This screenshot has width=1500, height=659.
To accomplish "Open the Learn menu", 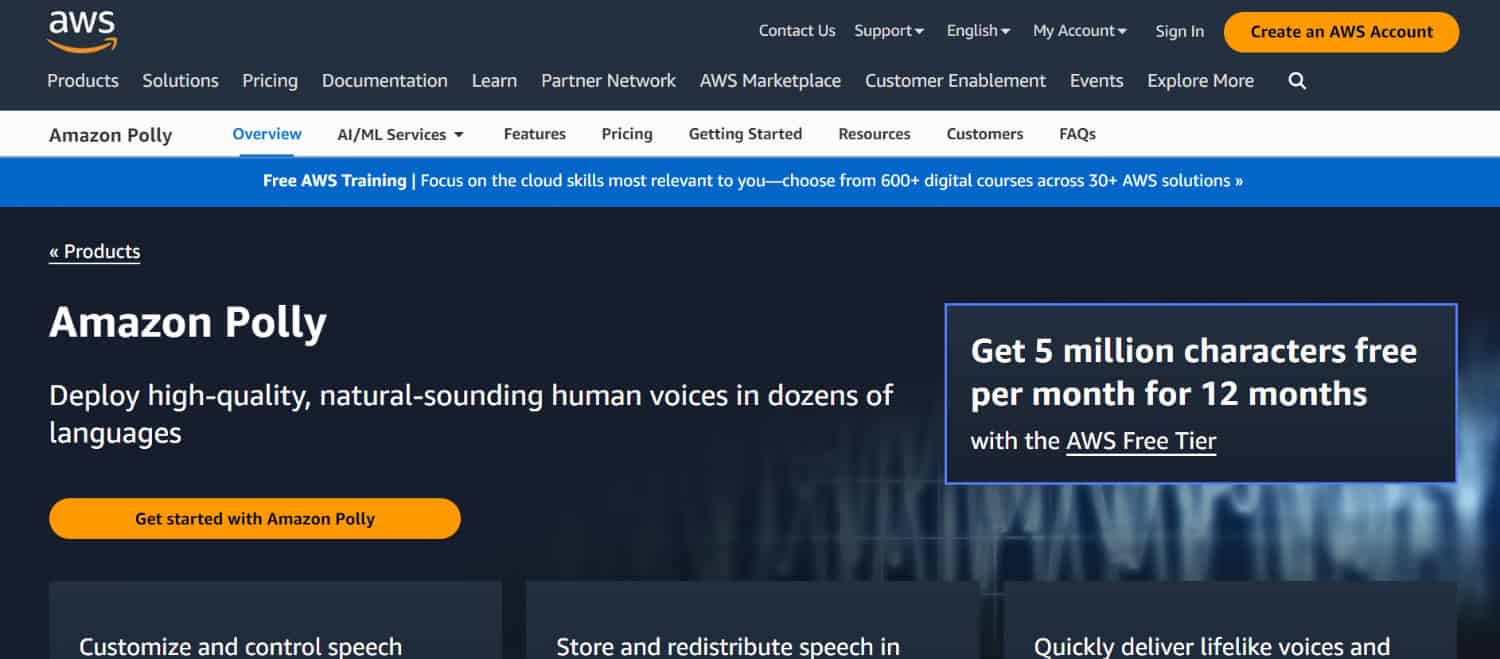I will click(x=494, y=81).
